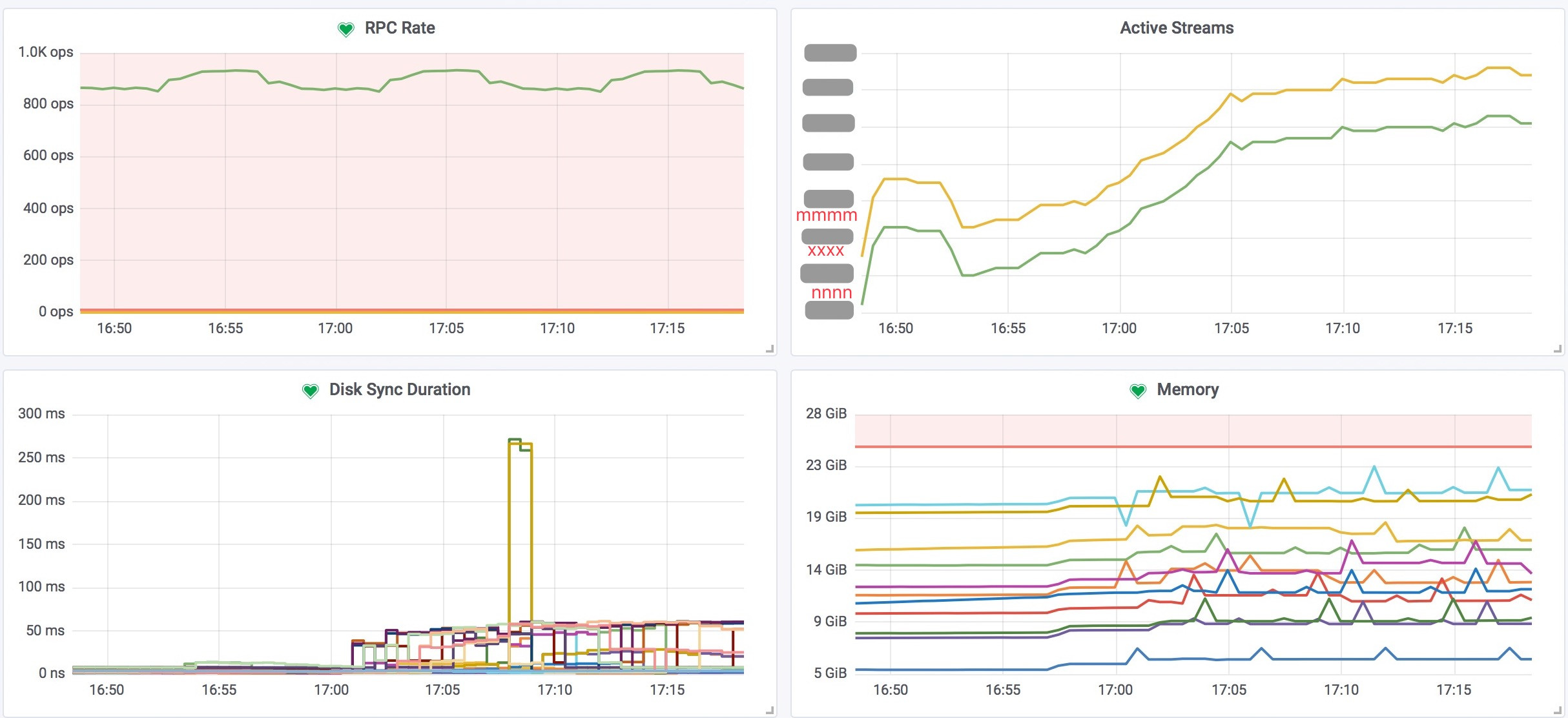Click the green heart icon beside Memory title
This screenshot has height=718, width=1568.
click(1137, 390)
